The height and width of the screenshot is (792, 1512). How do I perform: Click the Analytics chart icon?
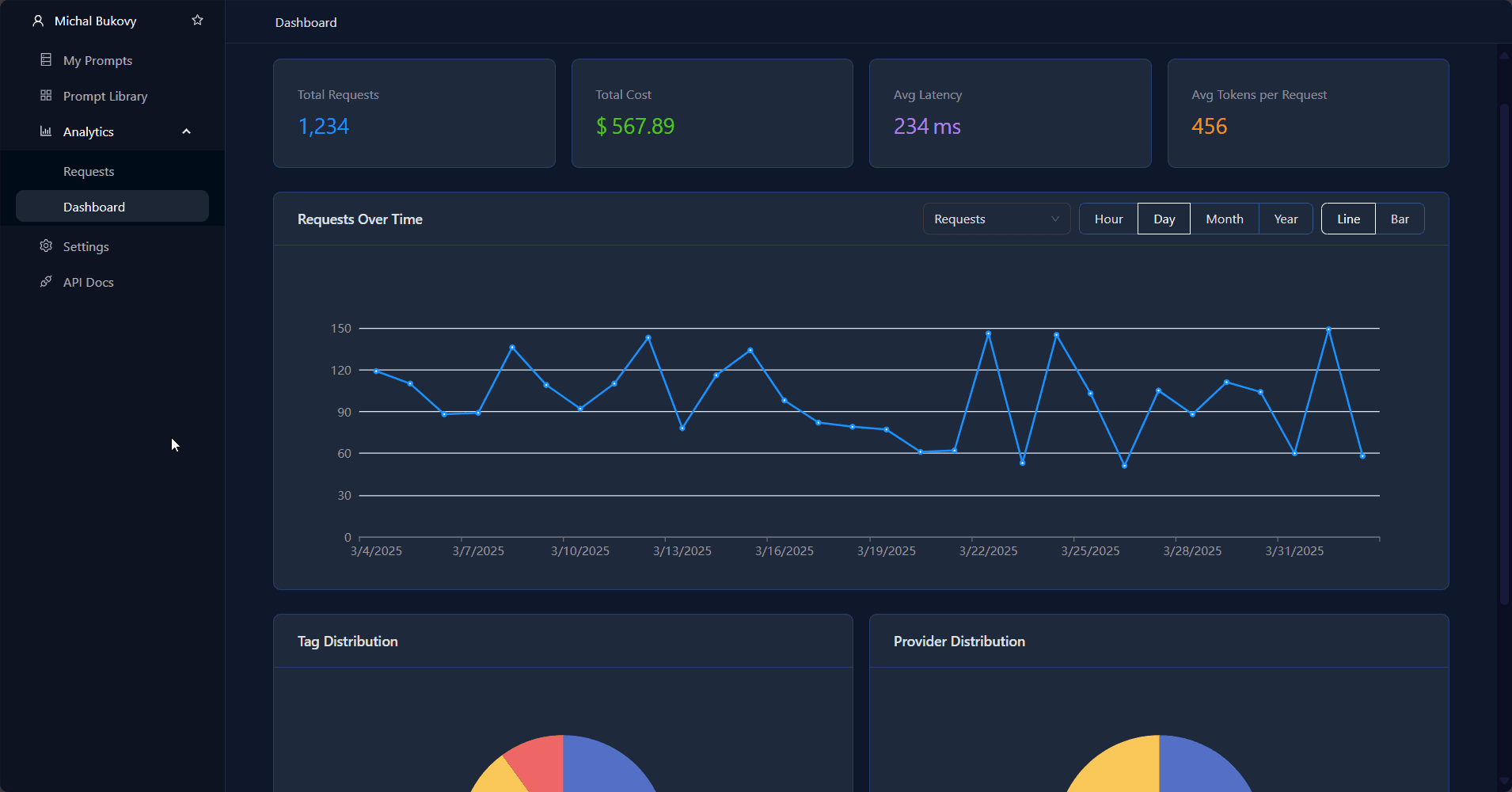pyautogui.click(x=46, y=131)
